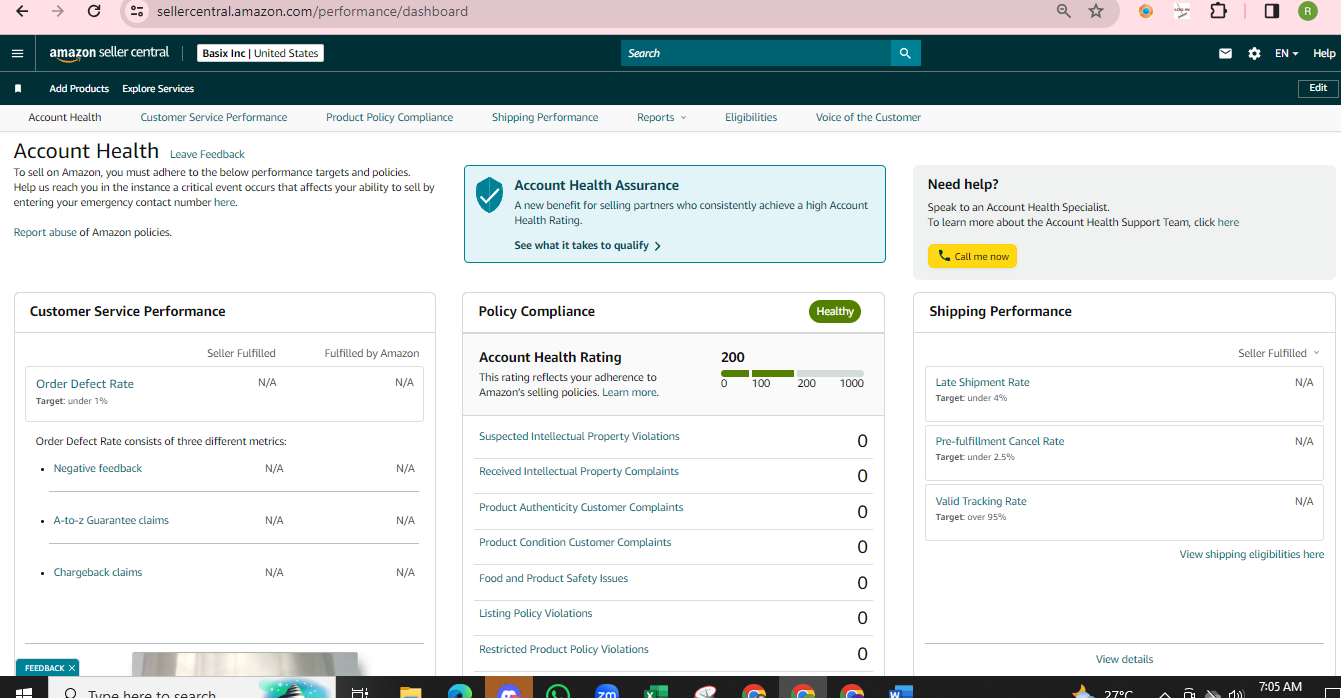The width and height of the screenshot is (1341, 698).
Task: Open the settings gear icon
Action: coord(1254,54)
